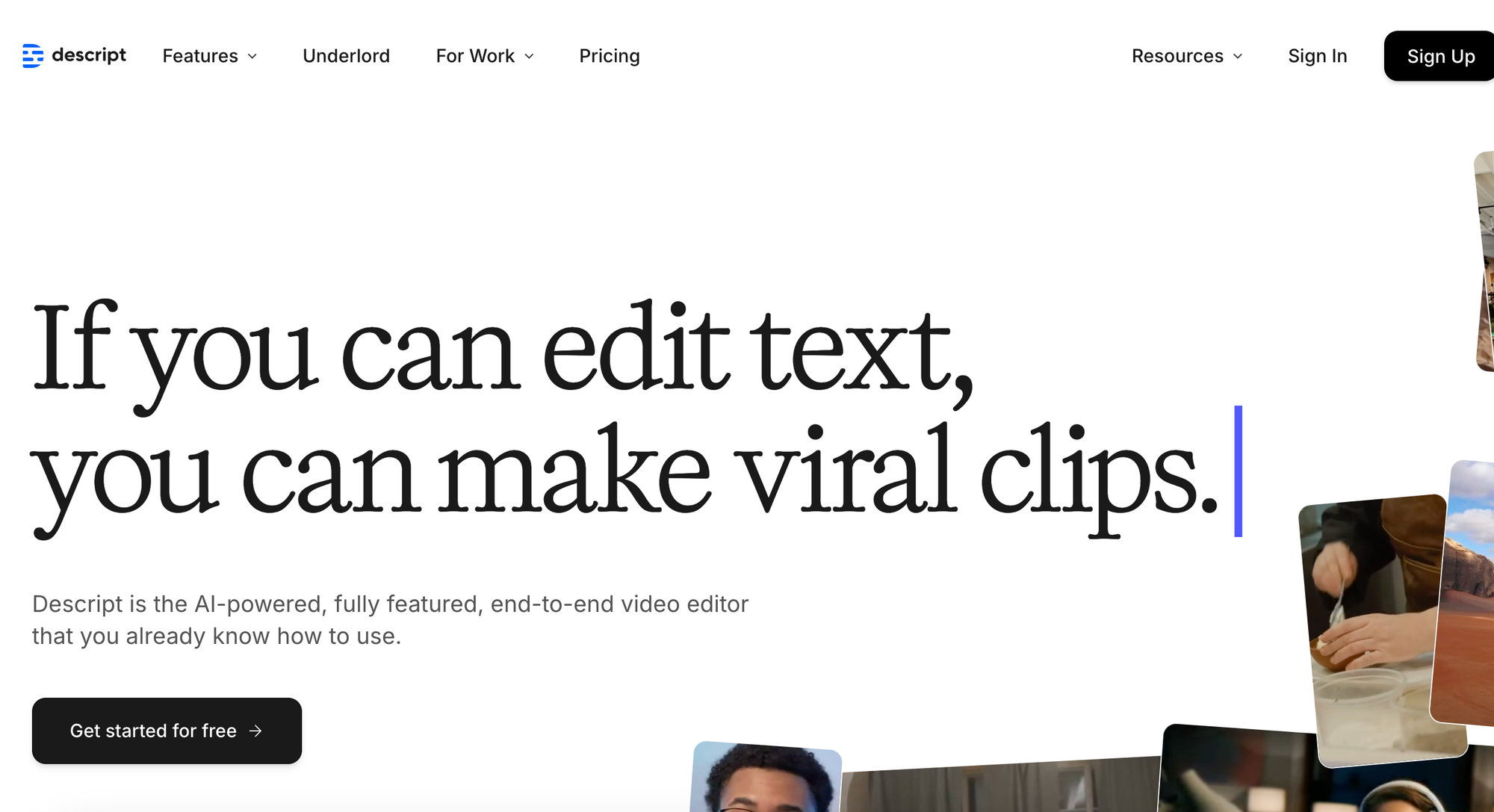Click the descript wordmark text
1494x812 pixels.
click(89, 55)
